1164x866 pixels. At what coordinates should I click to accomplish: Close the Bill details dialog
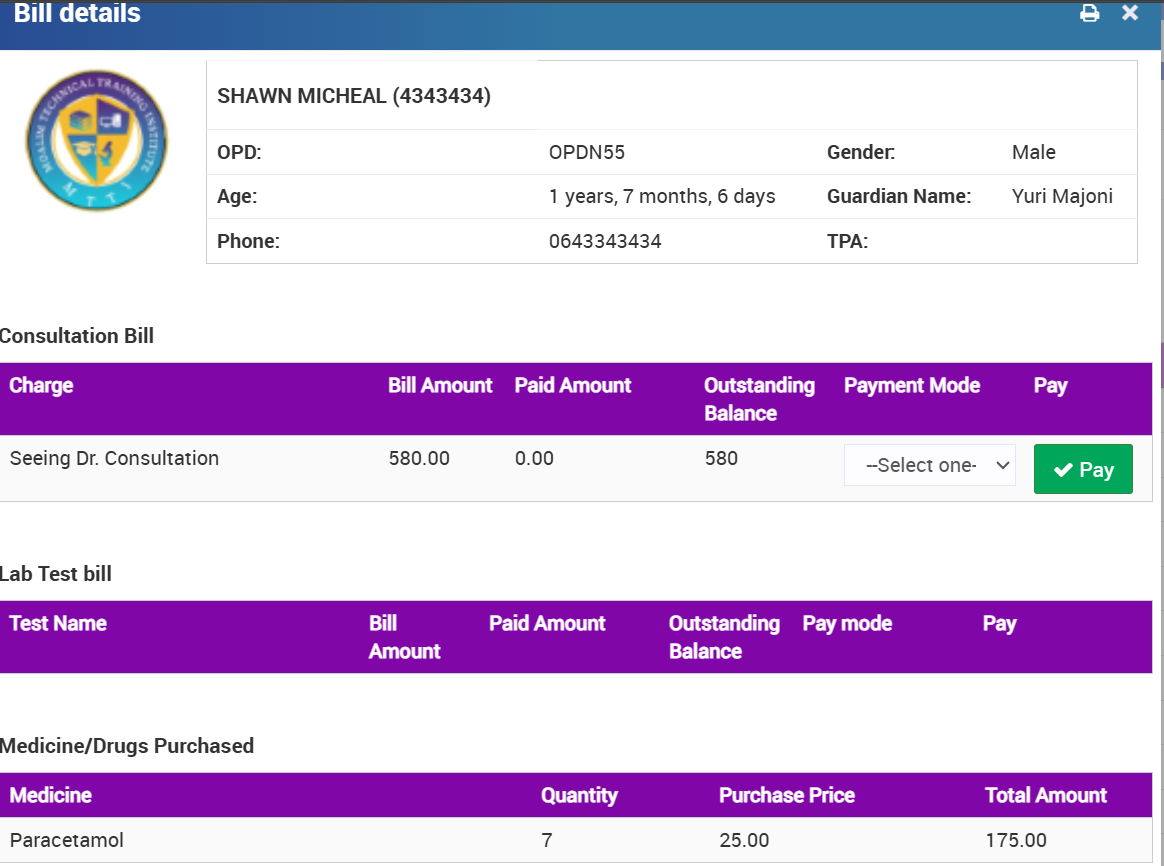[1130, 12]
